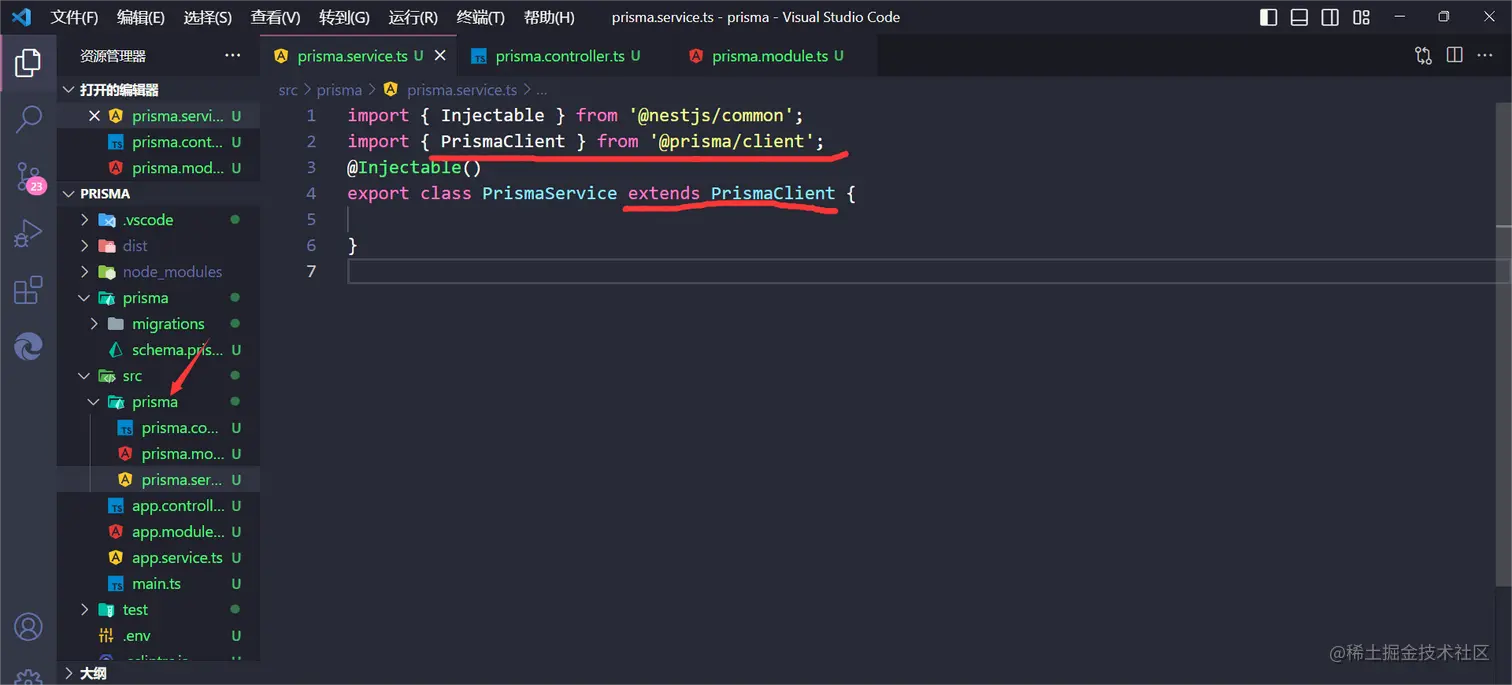Click prisma.service.ts in breadcrumb
1512x685 pixels.
coord(462,90)
